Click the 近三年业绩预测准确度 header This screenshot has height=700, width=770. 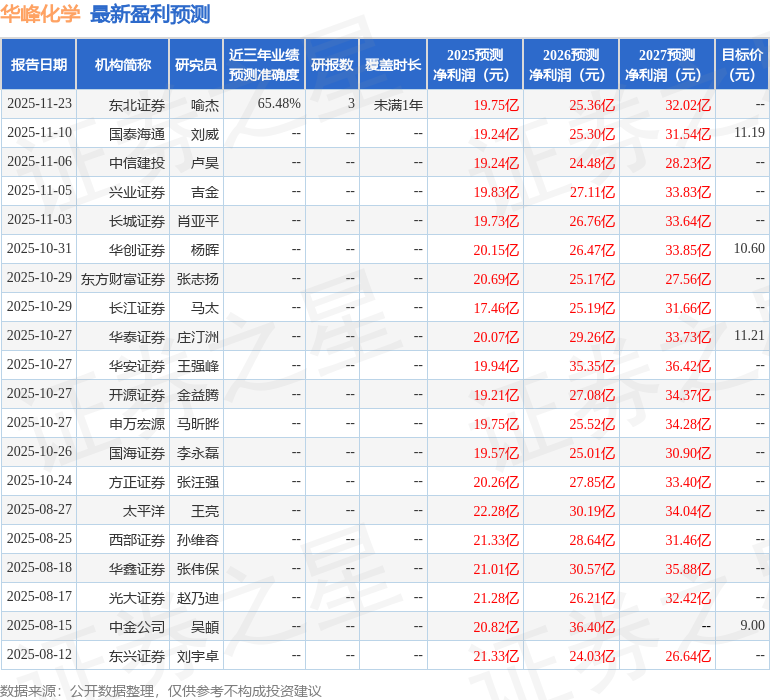tap(263, 65)
